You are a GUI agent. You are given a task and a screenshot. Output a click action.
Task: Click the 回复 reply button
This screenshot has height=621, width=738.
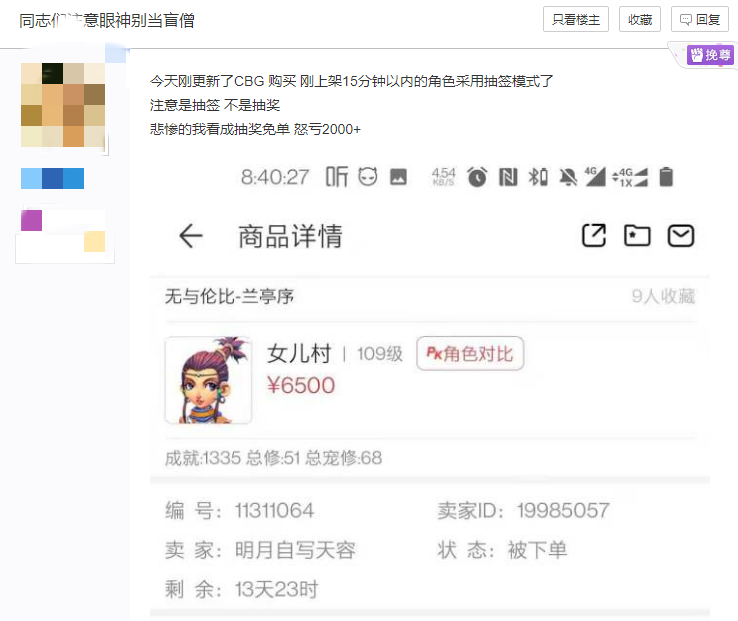(699, 19)
